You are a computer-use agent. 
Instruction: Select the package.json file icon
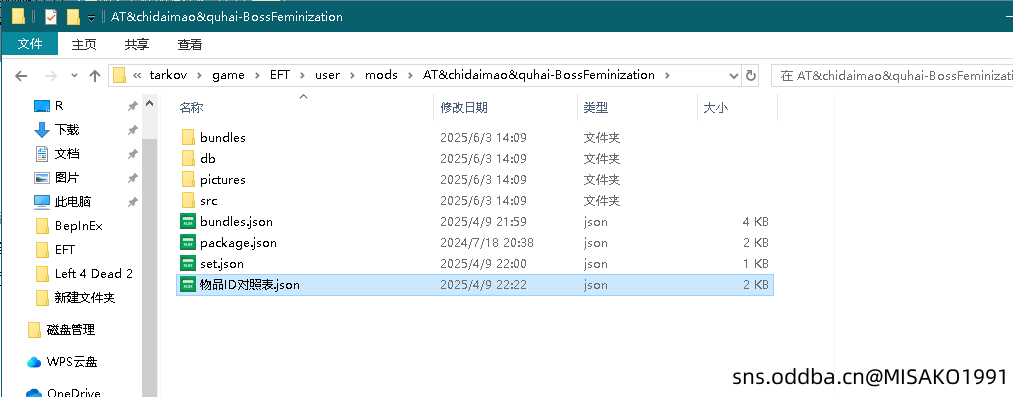[188, 243]
